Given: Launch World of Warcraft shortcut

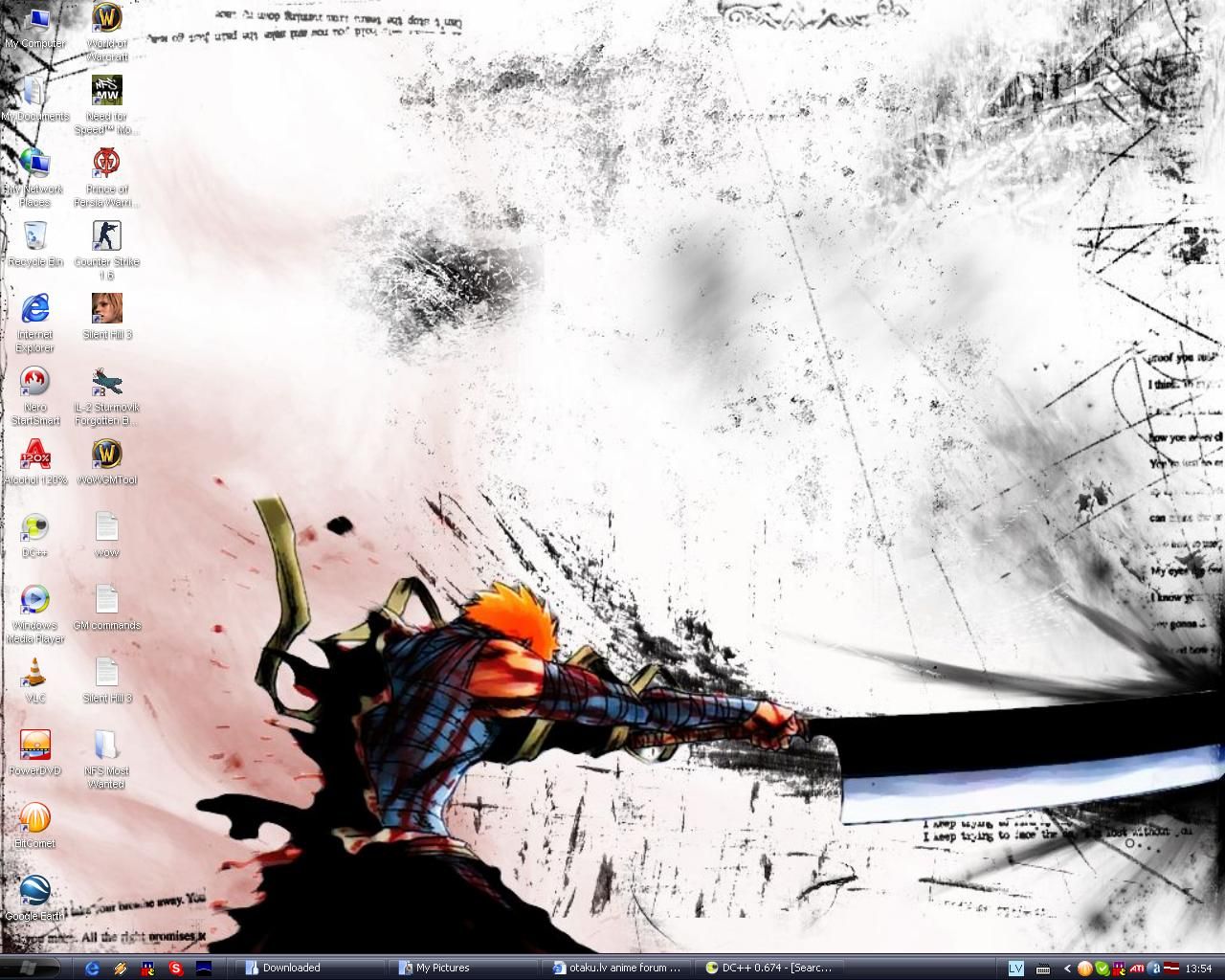Looking at the screenshot, I should tap(107, 33).
